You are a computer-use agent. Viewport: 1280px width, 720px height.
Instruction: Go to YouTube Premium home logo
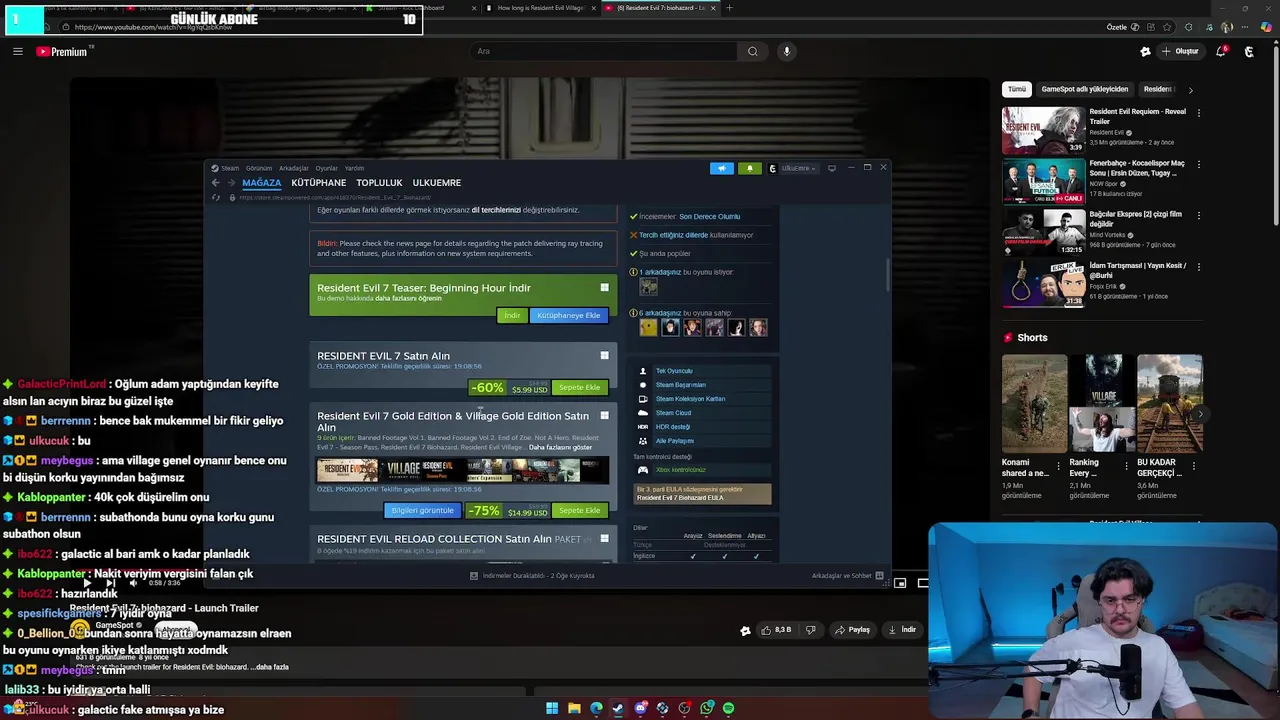61,52
